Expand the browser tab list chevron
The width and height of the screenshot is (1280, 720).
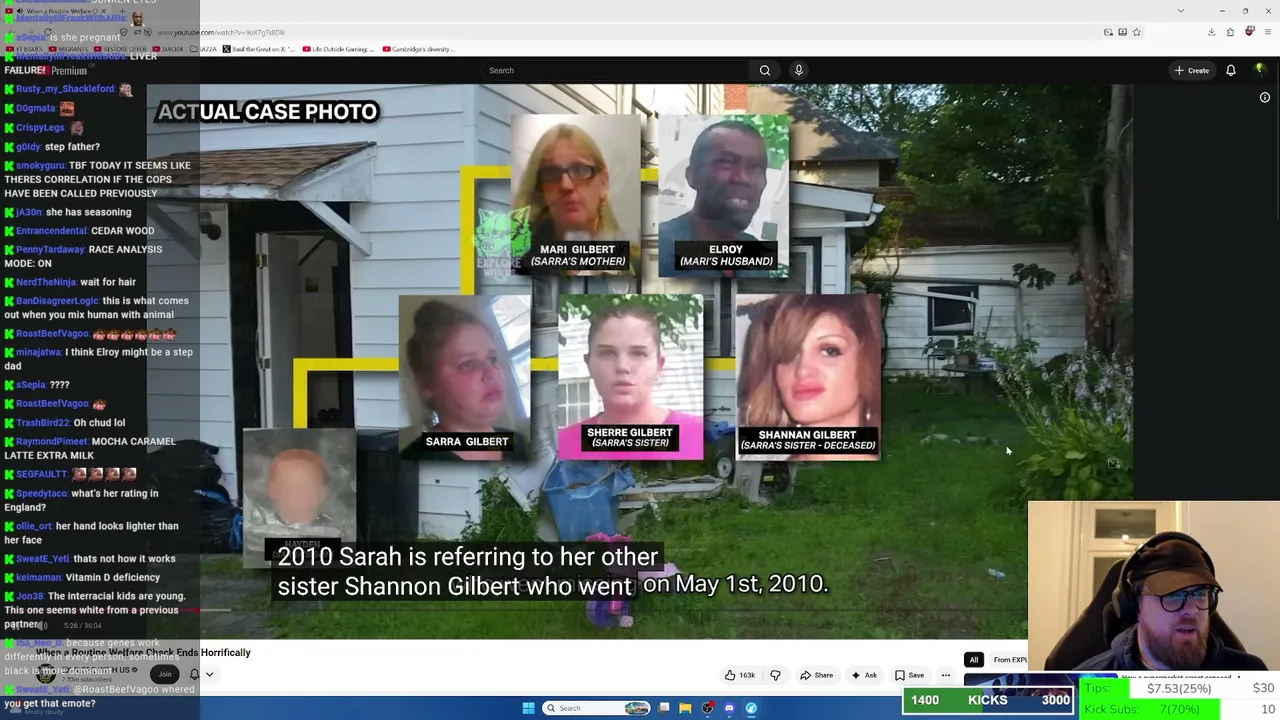click(x=1181, y=10)
